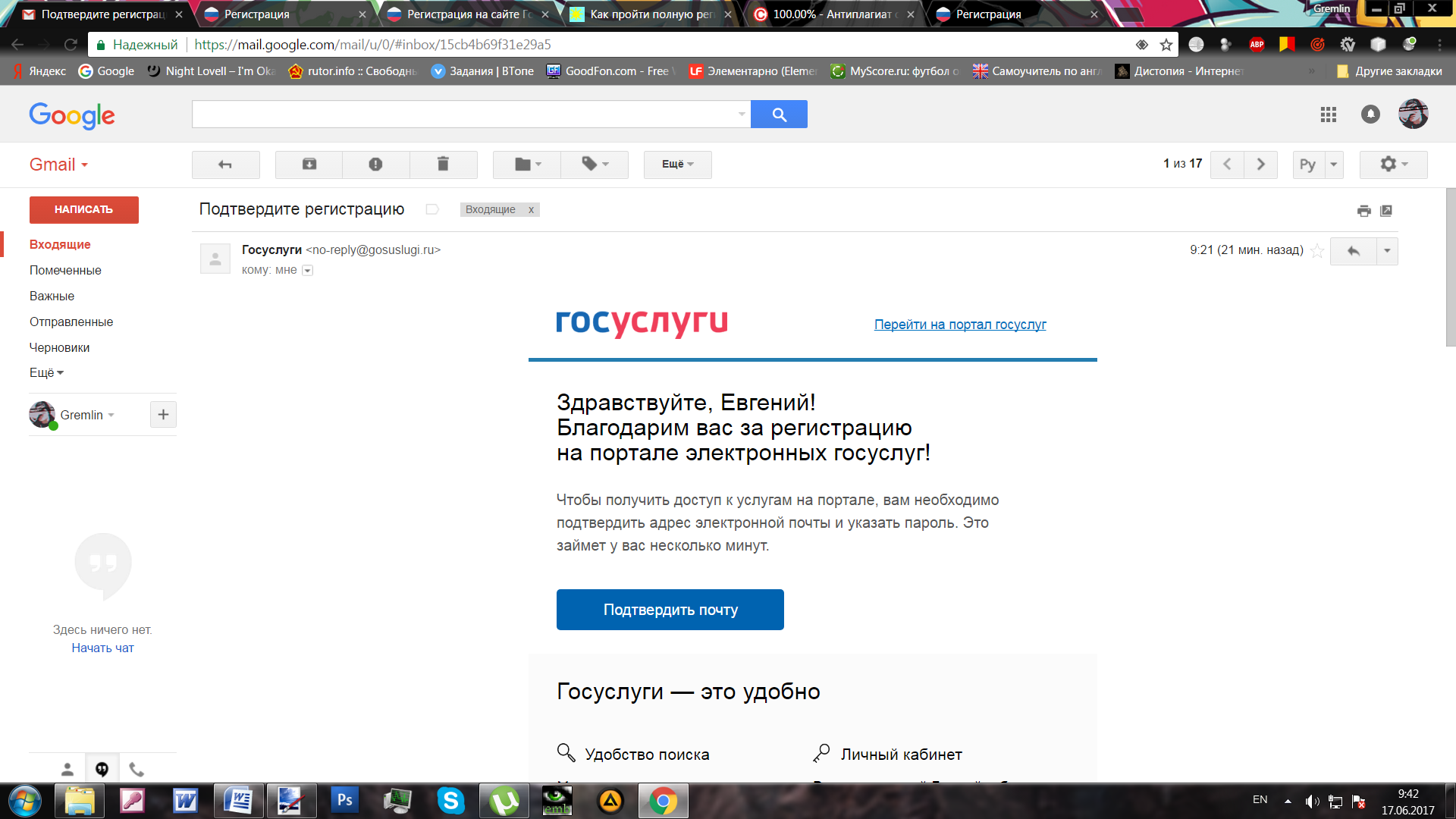
Task: Switch to the Hangouts conversations icon tab
Action: click(102, 770)
